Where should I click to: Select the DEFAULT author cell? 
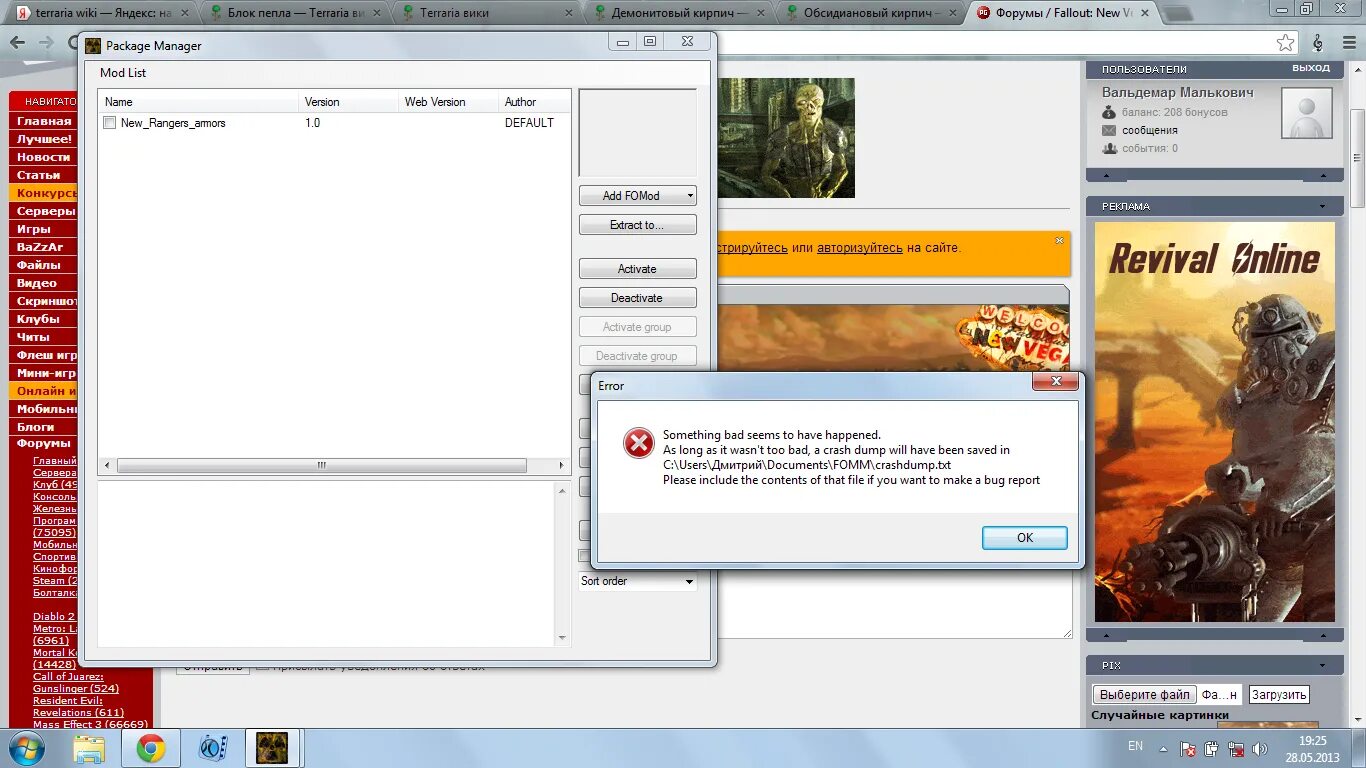(529, 123)
